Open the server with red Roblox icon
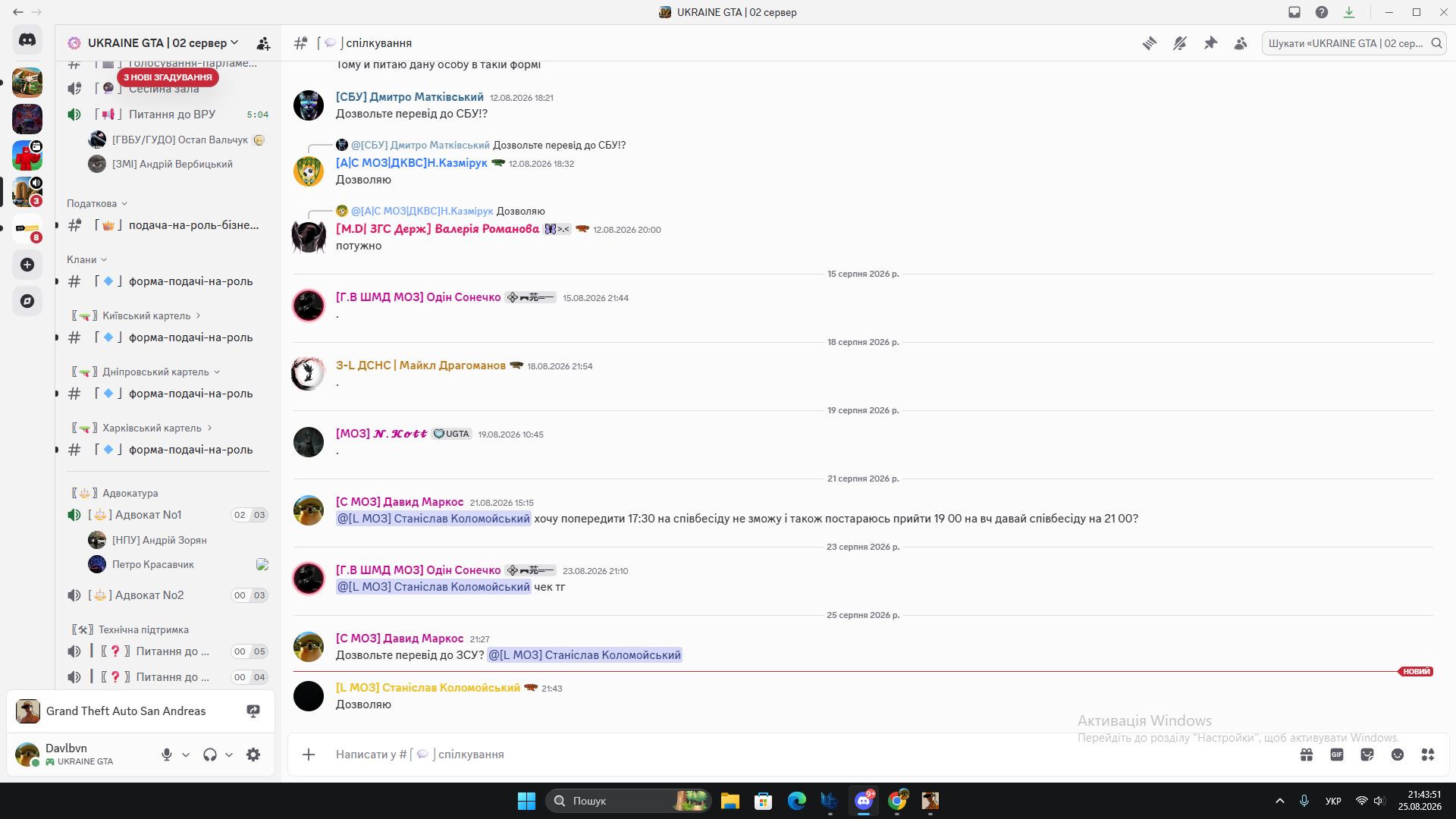Image resolution: width=1456 pixels, height=819 pixels. [x=27, y=155]
